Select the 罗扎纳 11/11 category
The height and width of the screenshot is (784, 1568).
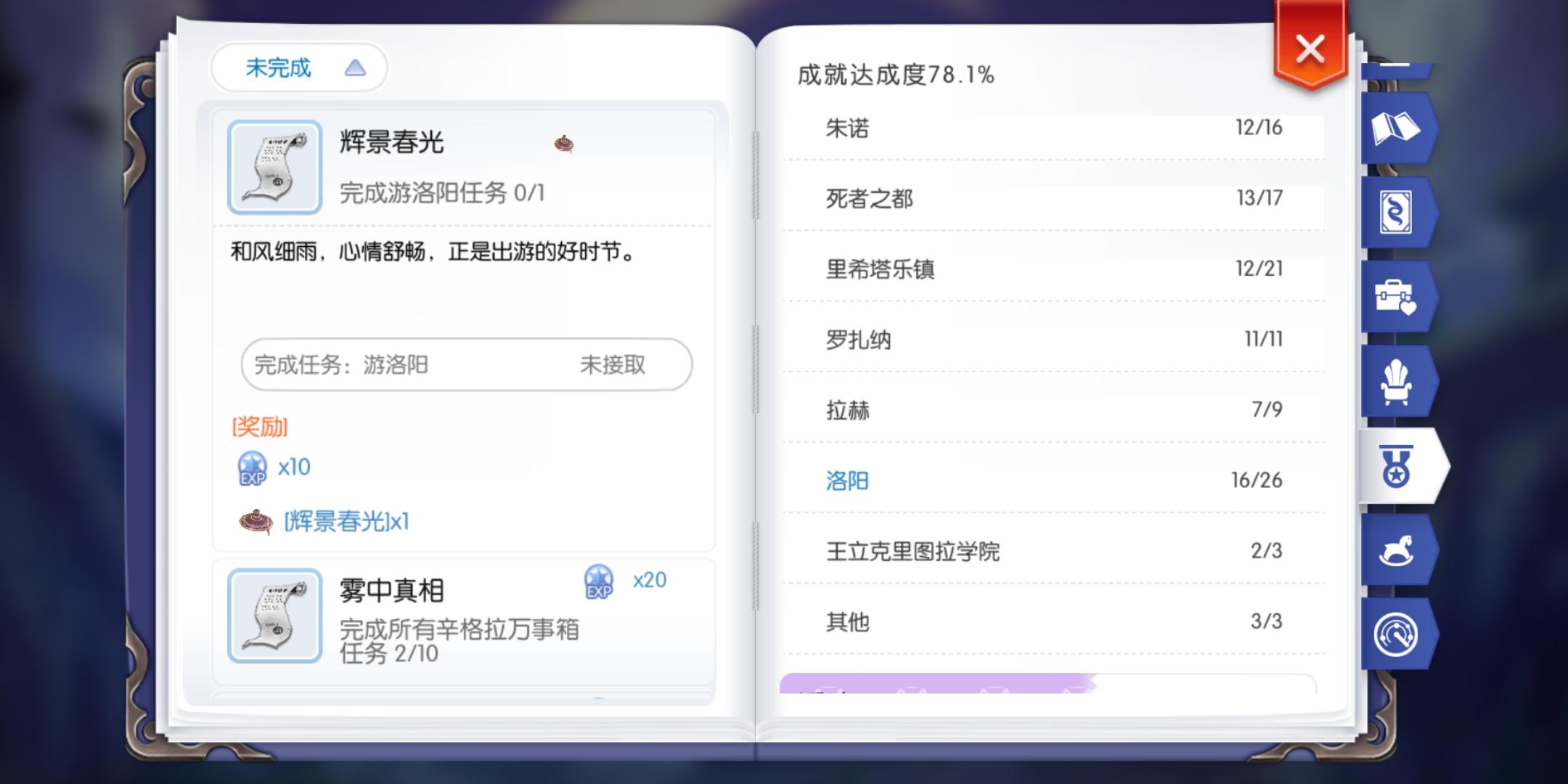tap(1053, 339)
